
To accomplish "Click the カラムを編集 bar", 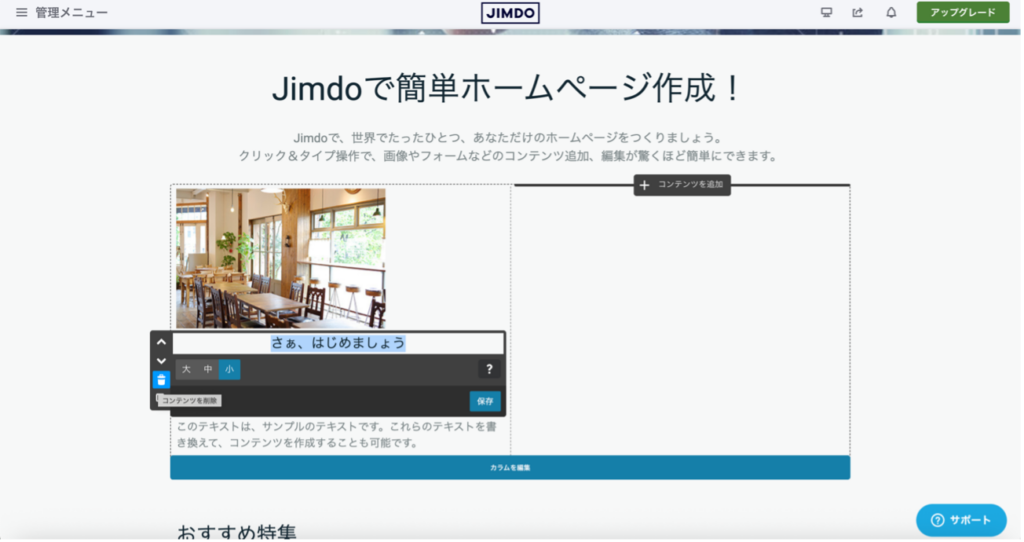I will [511, 469].
